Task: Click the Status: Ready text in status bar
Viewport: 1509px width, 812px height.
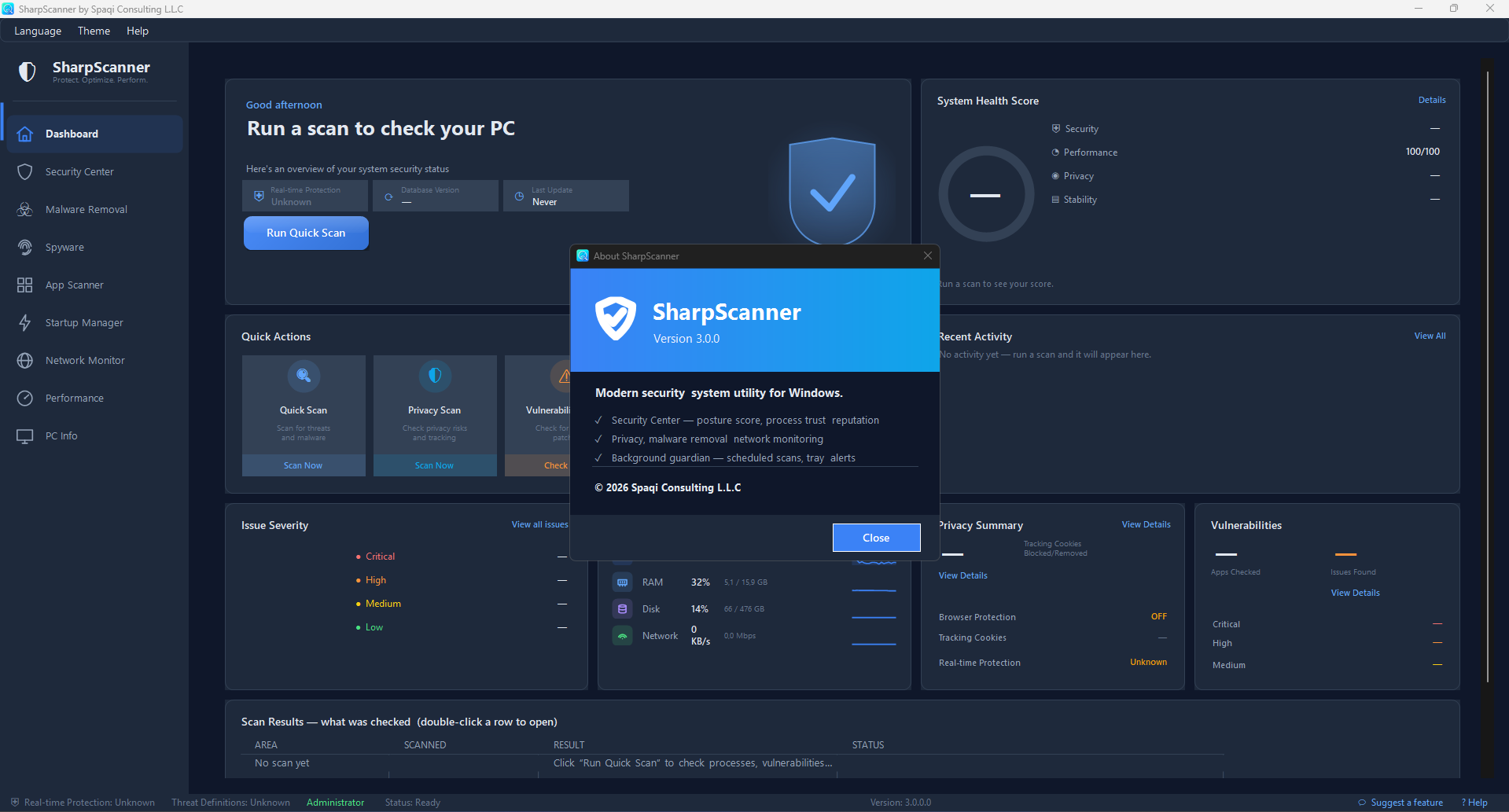Action: click(413, 803)
